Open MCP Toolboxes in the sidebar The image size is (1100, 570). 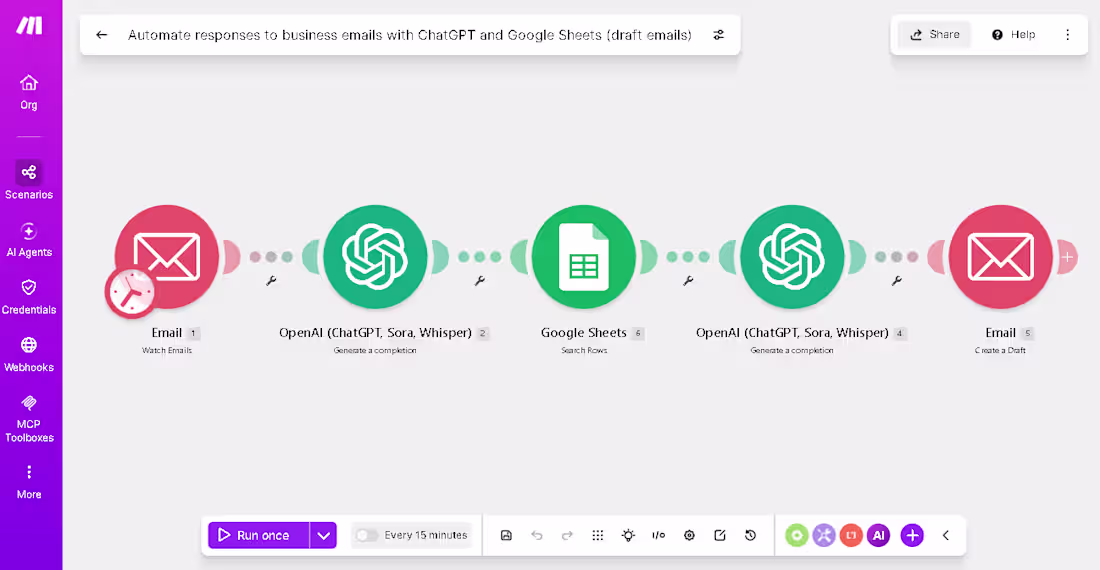[29, 419]
